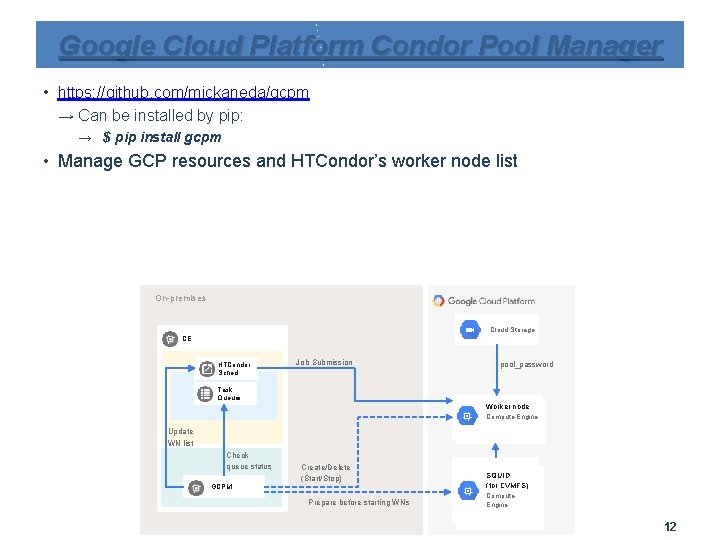Click the 'Task Queue' text
Screen dimensions: 720x540
(229, 394)
